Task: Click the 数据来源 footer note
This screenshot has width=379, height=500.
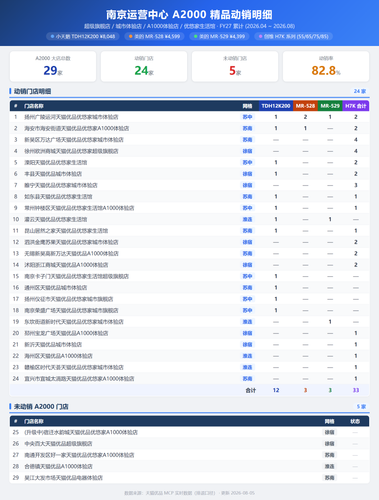Action: [x=189, y=493]
